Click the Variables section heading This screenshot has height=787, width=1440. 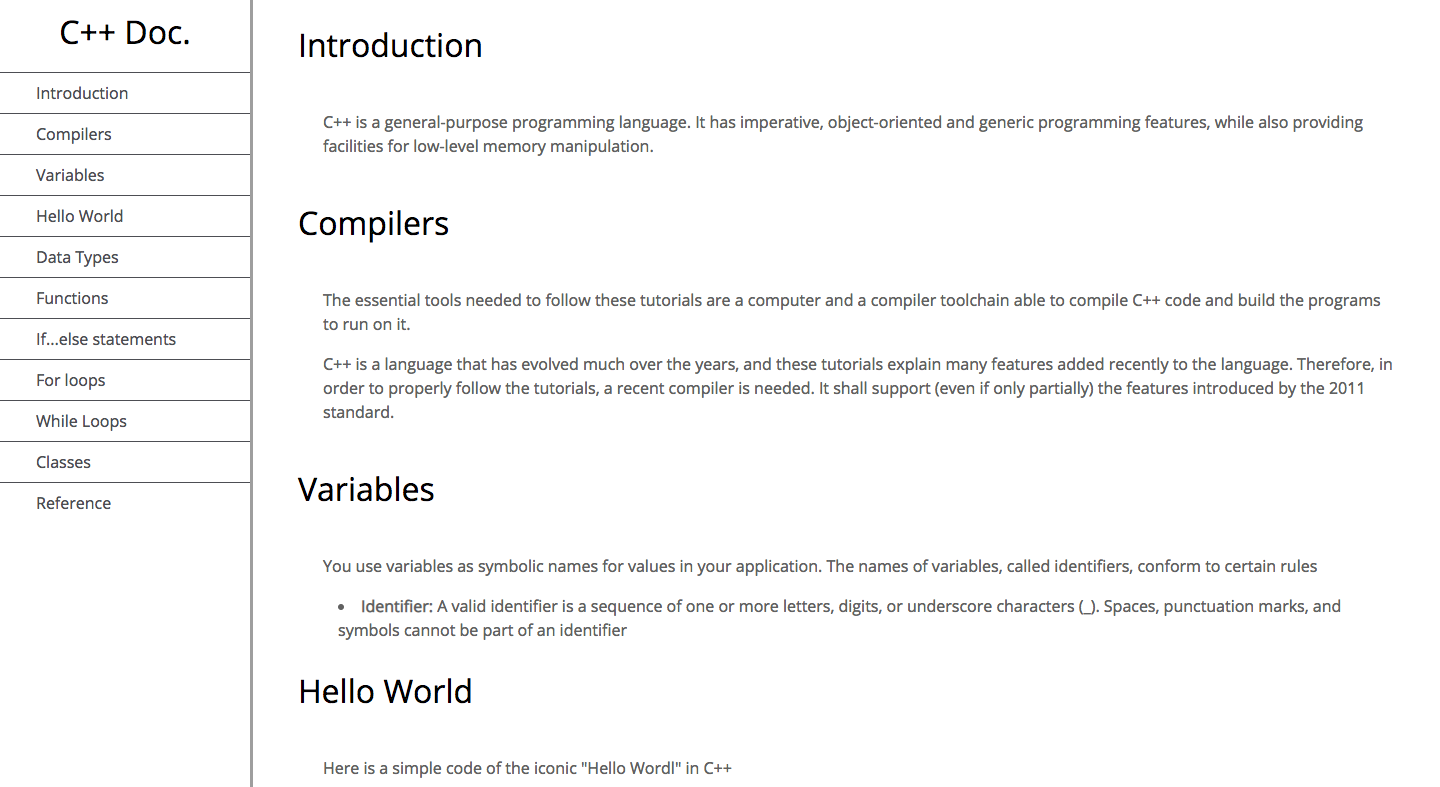point(366,489)
